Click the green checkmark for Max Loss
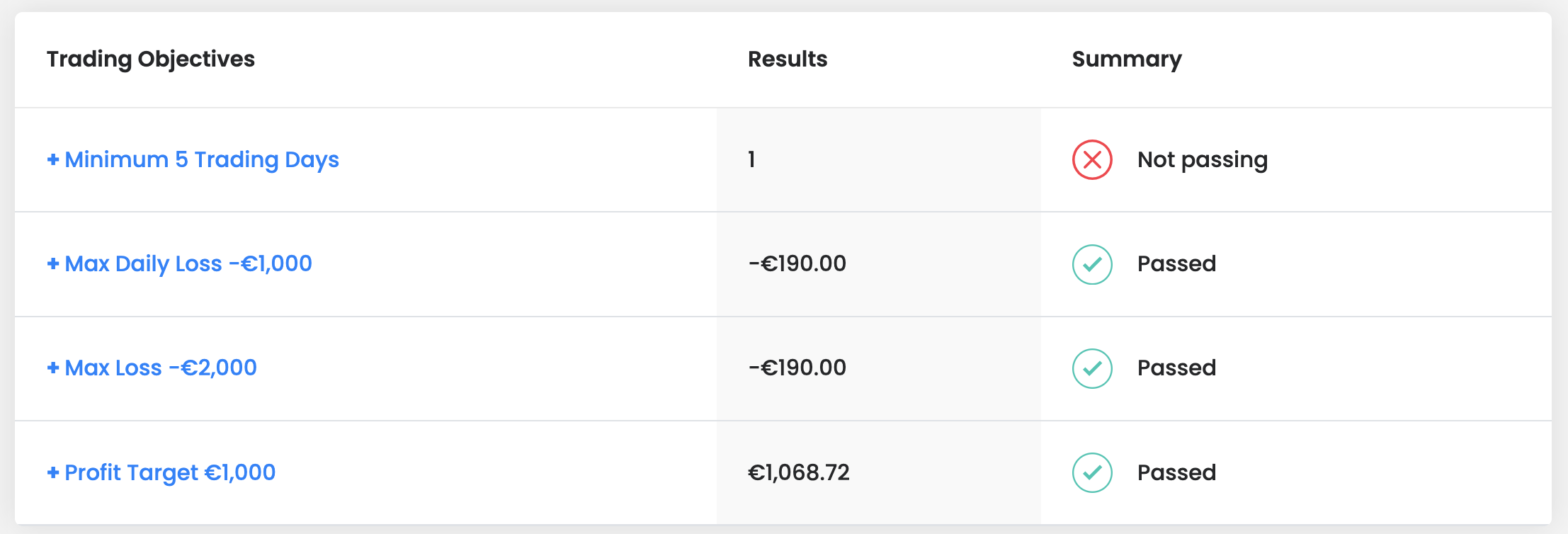 1092,368
